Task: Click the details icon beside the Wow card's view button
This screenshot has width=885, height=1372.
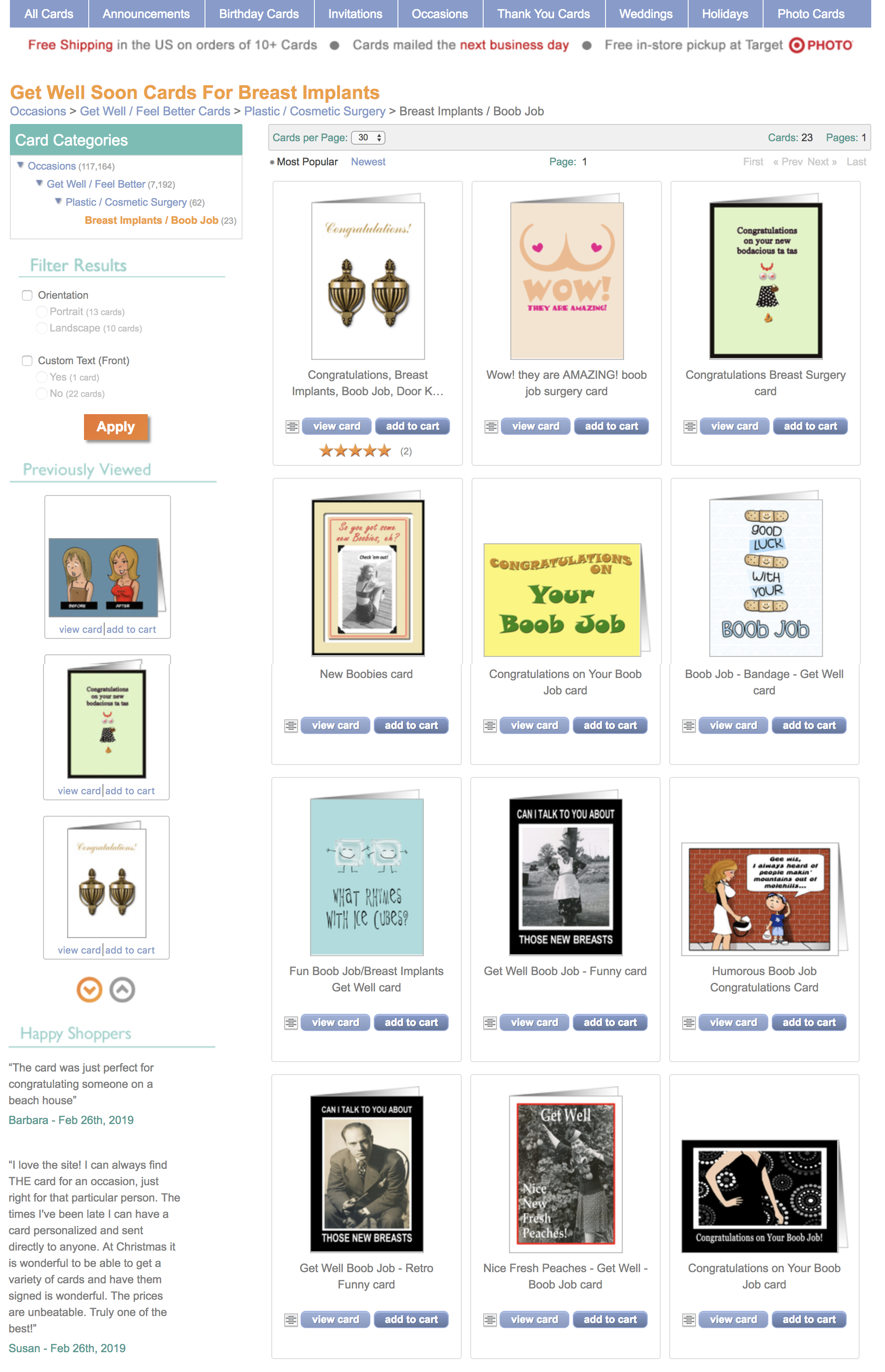Action: click(x=491, y=427)
